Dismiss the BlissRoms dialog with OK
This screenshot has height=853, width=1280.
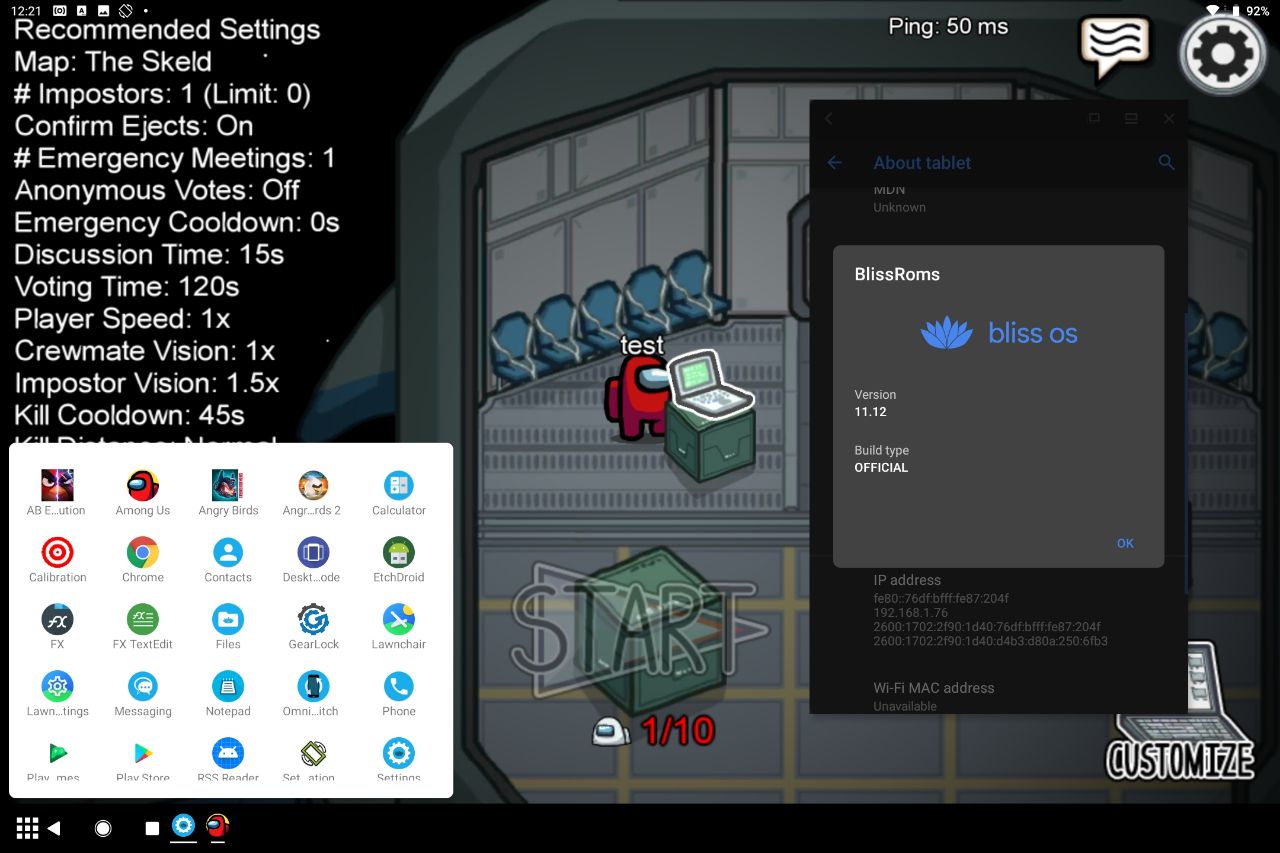[x=1125, y=543]
